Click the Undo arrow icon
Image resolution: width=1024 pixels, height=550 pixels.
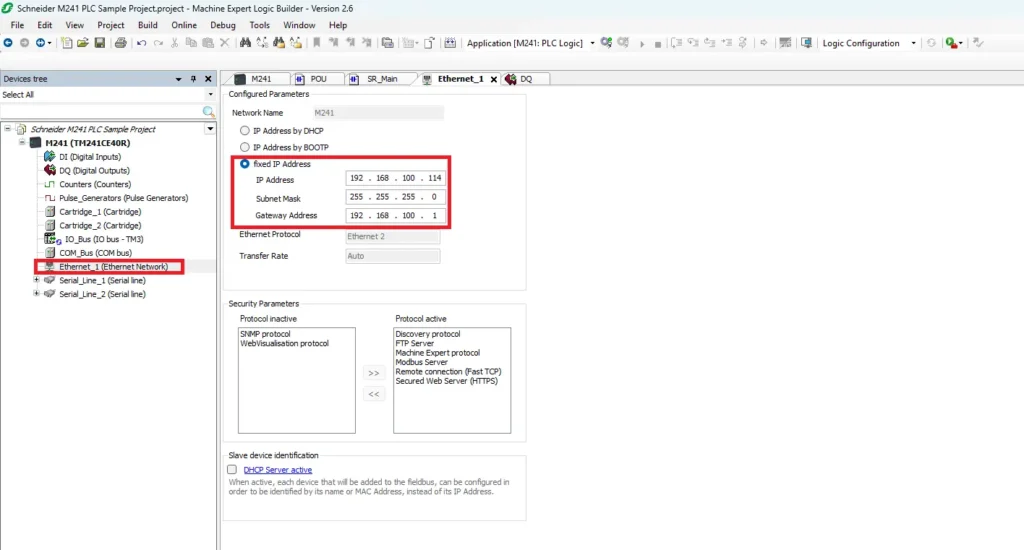click(x=141, y=43)
